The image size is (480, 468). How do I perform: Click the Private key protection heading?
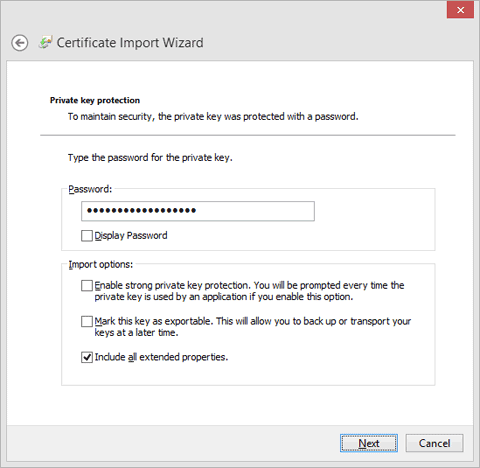coord(95,100)
